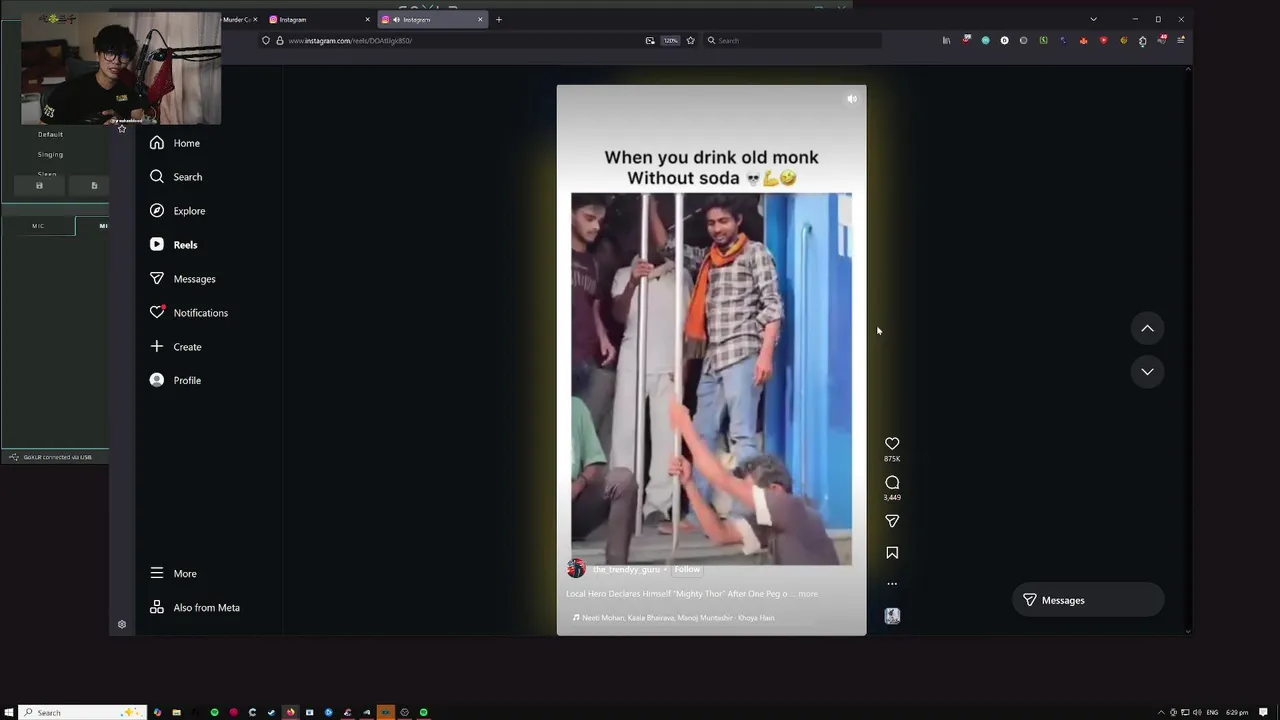Viewport: 1280px width, 720px height.
Task: Open Instagram Search in sidebar
Action: point(176,177)
